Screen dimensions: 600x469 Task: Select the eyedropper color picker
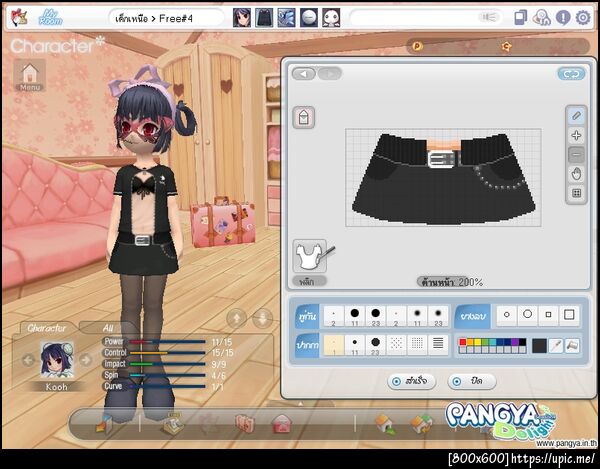click(x=556, y=346)
